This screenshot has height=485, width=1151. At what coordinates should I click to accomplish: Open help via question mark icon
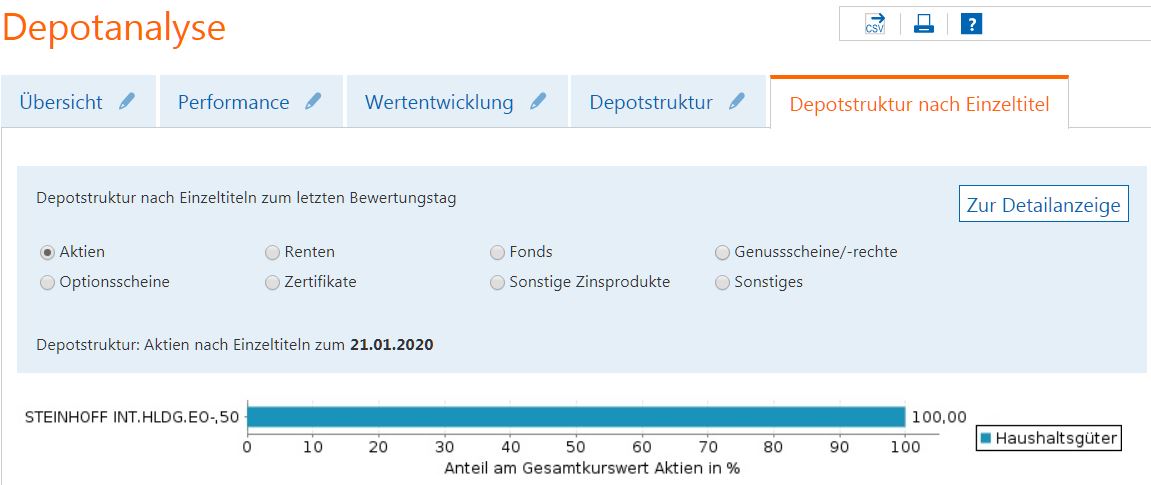coord(971,24)
